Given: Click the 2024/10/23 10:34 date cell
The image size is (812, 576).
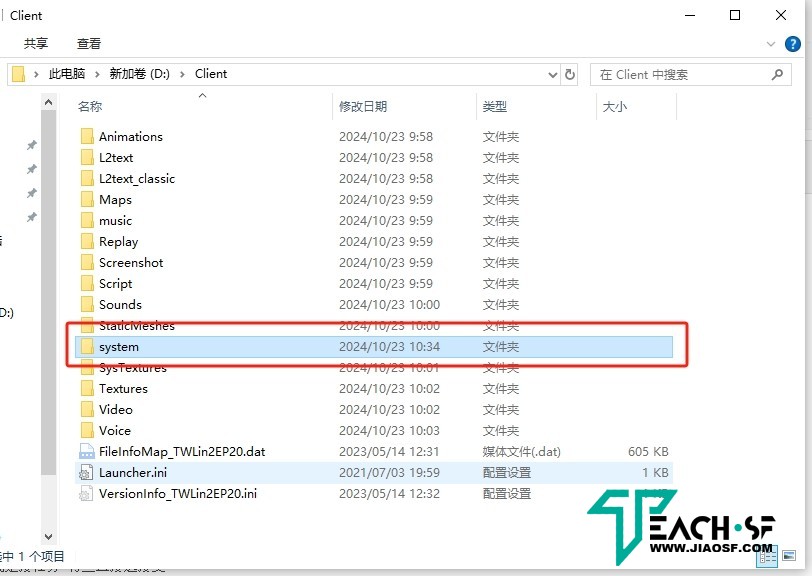Looking at the screenshot, I should click(389, 347).
